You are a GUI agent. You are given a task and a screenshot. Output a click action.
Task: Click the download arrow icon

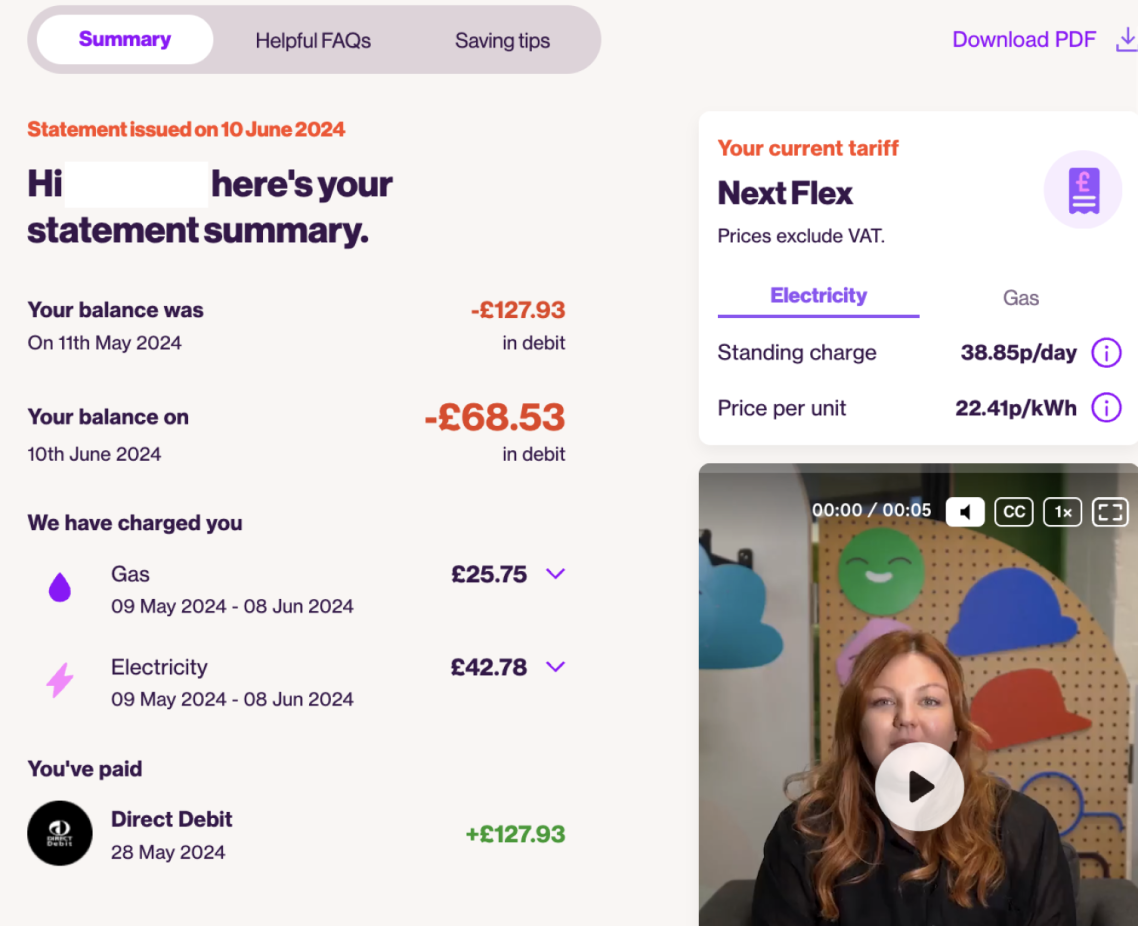point(1126,40)
